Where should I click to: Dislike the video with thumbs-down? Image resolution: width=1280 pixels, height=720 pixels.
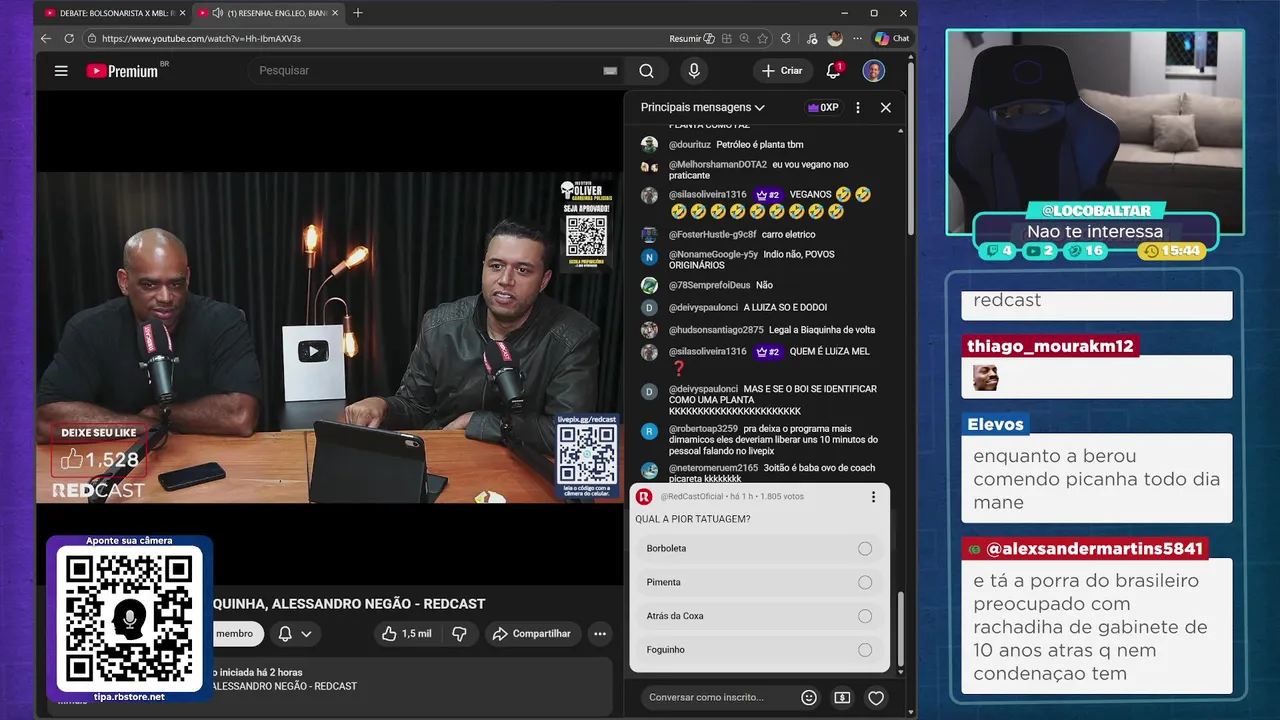coord(460,634)
